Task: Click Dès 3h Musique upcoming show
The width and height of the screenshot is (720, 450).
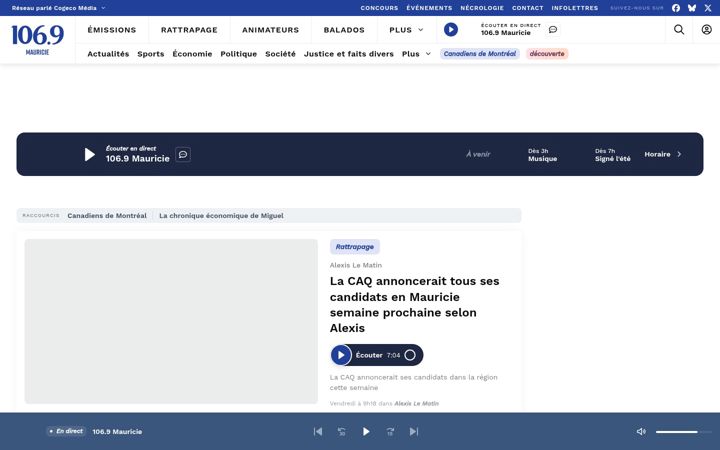Action: (x=542, y=155)
